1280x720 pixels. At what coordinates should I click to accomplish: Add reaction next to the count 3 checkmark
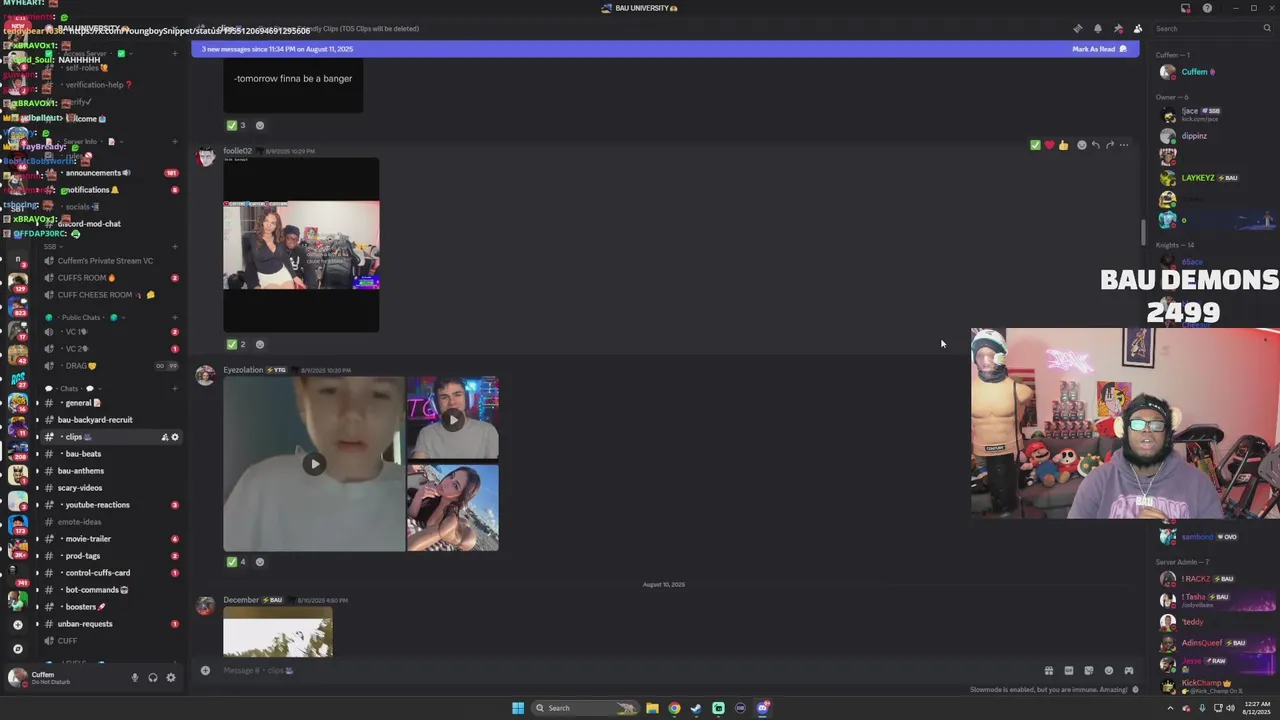point(260,125)
